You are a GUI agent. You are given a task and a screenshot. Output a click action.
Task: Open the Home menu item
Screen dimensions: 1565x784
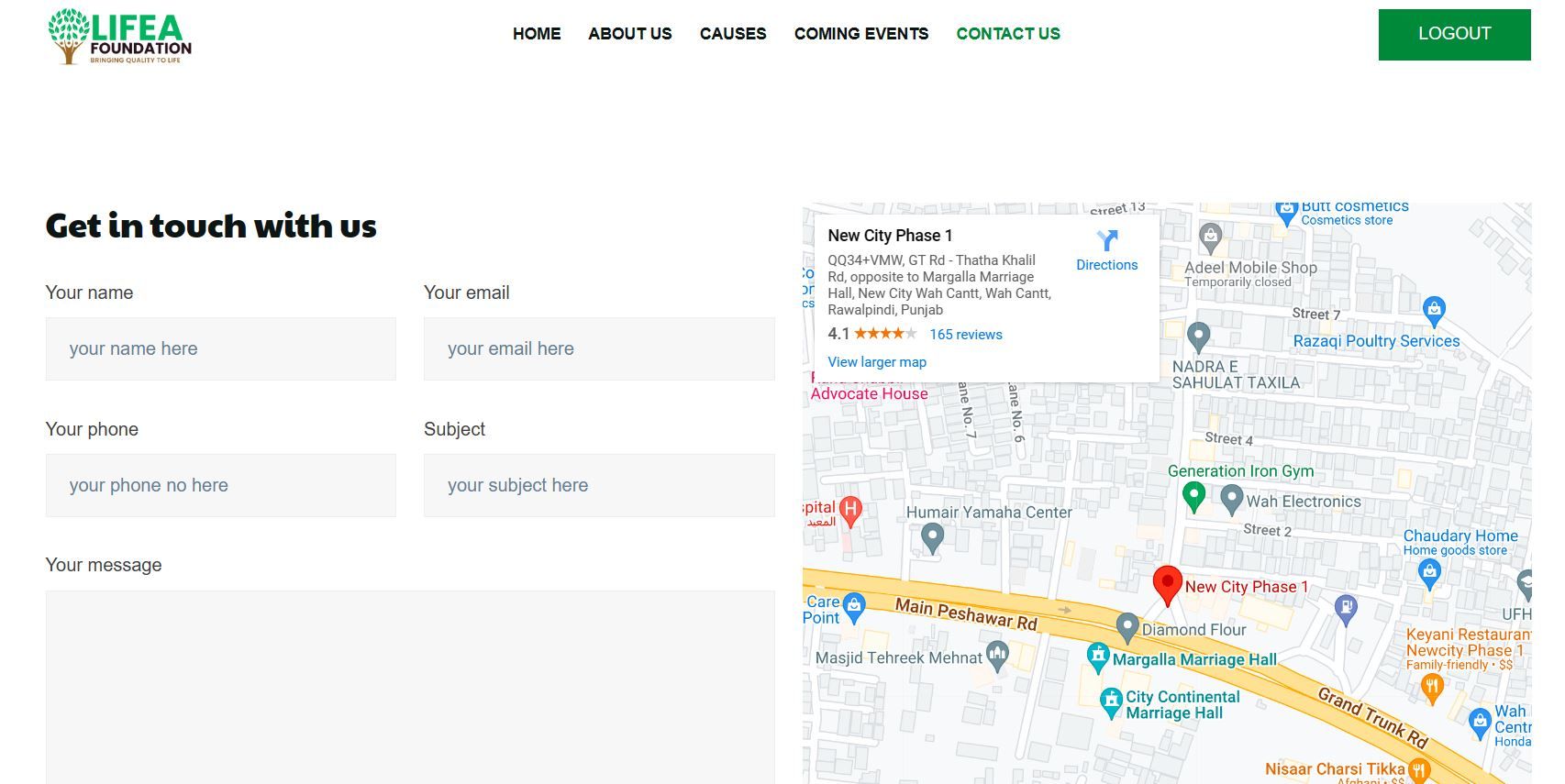[537, 34]
